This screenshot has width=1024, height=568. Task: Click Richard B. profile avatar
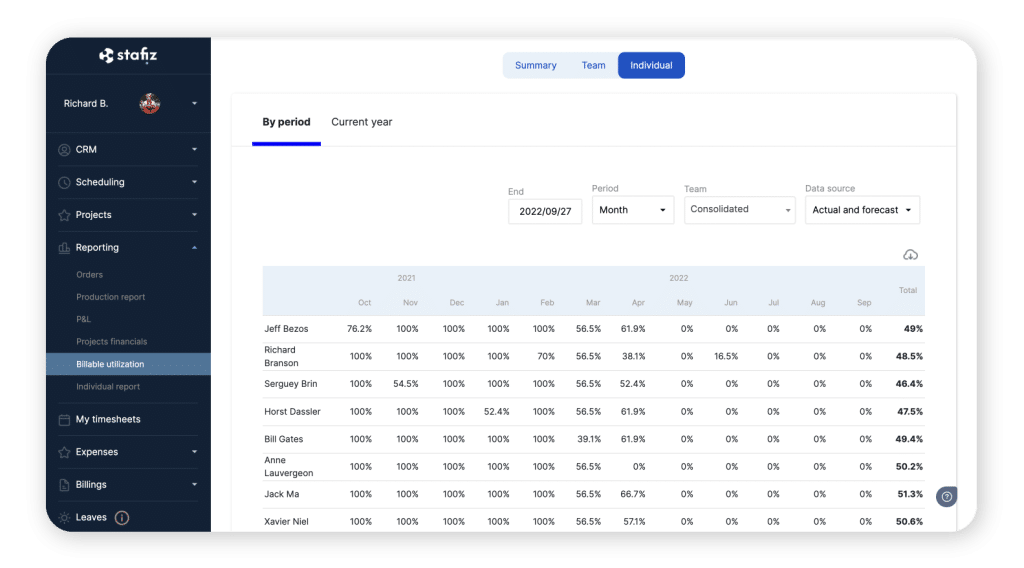150,103
